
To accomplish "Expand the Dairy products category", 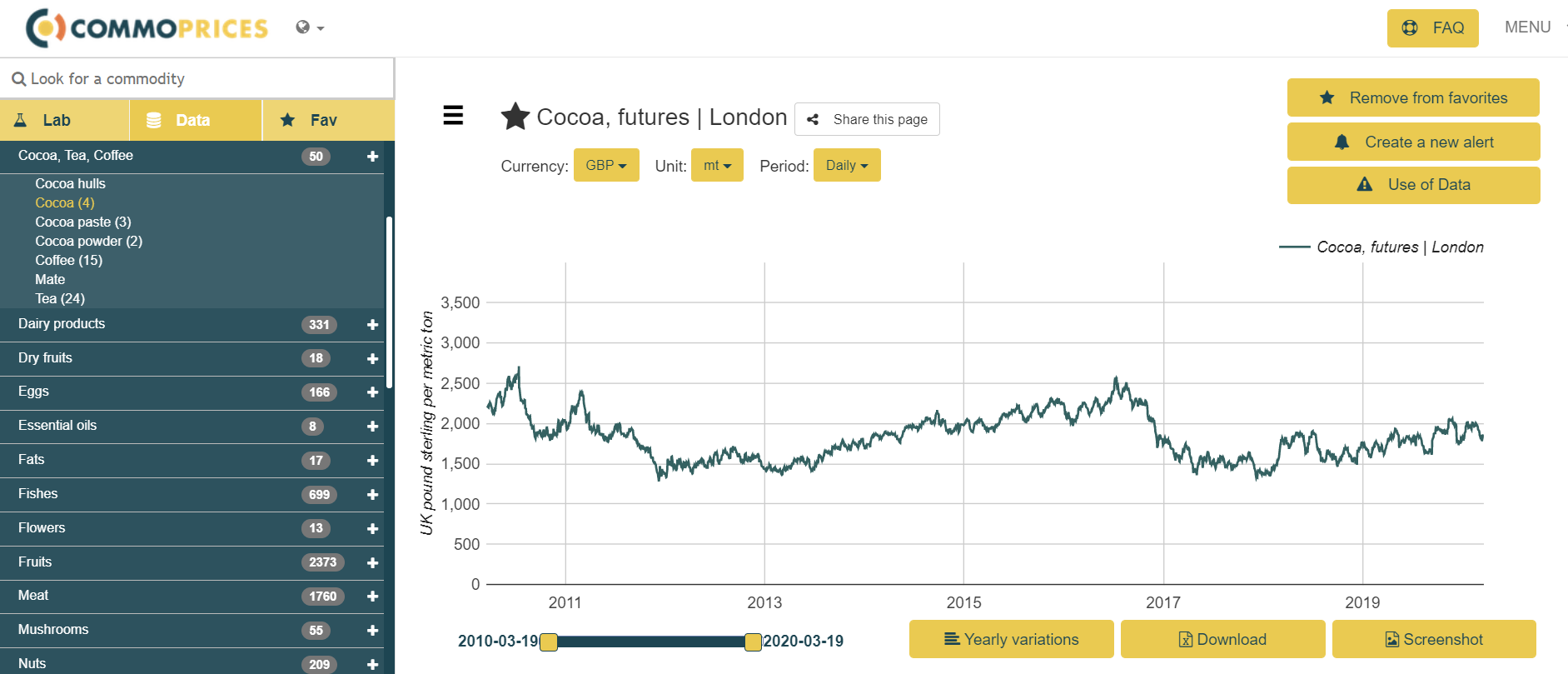I will [372, 324].
